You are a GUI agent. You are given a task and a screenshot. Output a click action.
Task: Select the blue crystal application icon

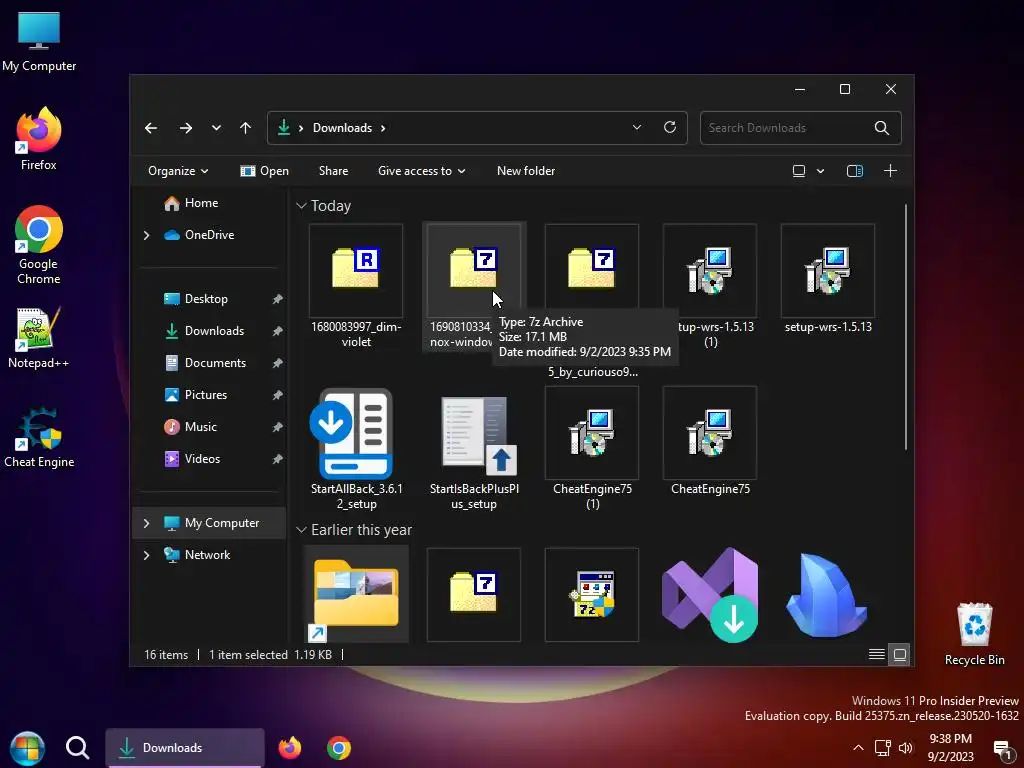tap(827, 594)
